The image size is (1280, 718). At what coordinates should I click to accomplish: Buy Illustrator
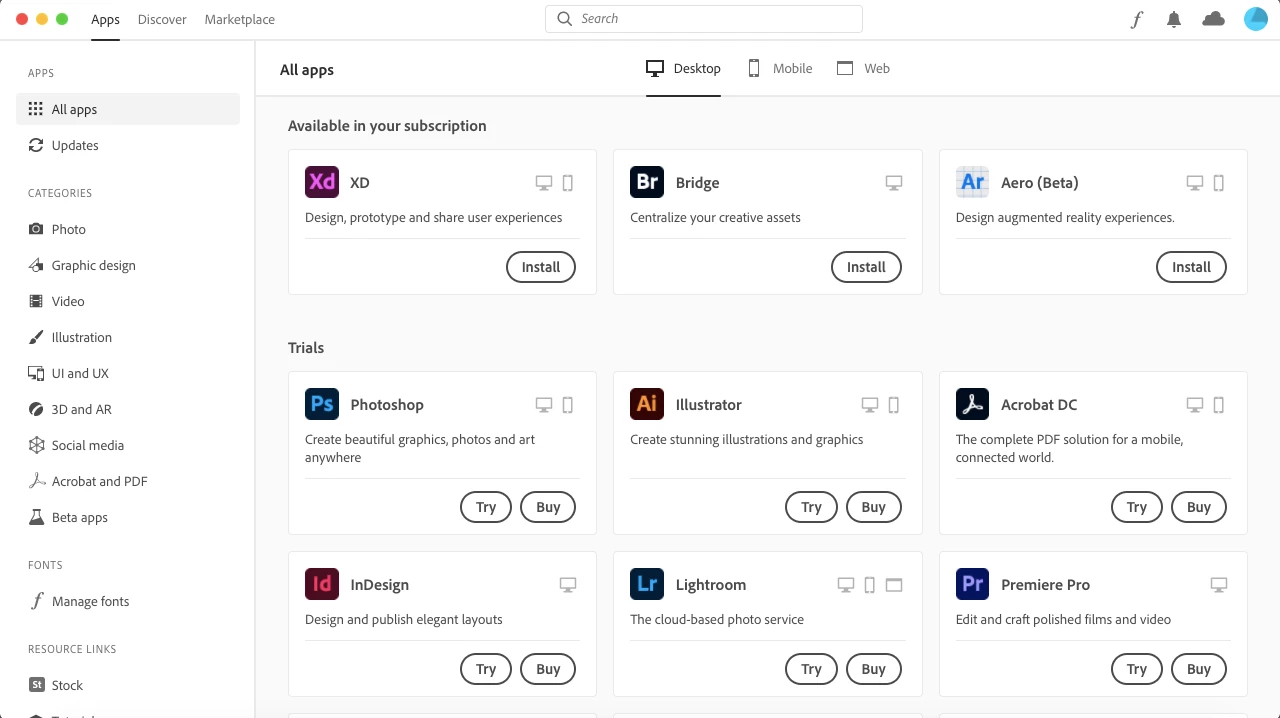click(874, 507)
